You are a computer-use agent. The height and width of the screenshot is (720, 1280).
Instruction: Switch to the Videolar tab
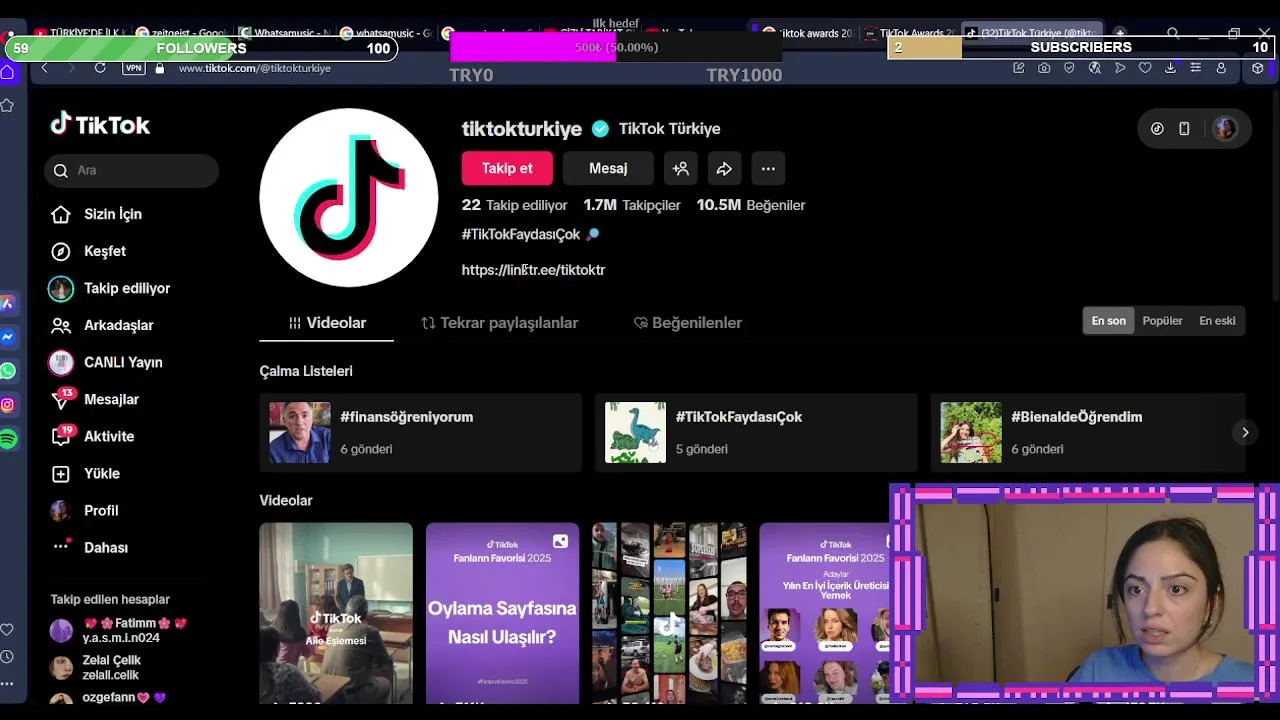point(327,323)
